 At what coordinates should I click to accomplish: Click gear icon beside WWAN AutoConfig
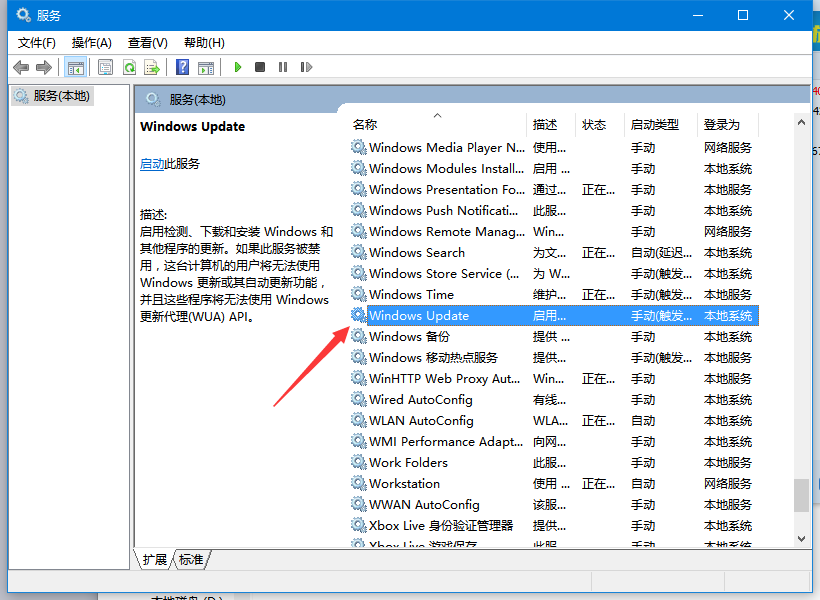(359, 504)
